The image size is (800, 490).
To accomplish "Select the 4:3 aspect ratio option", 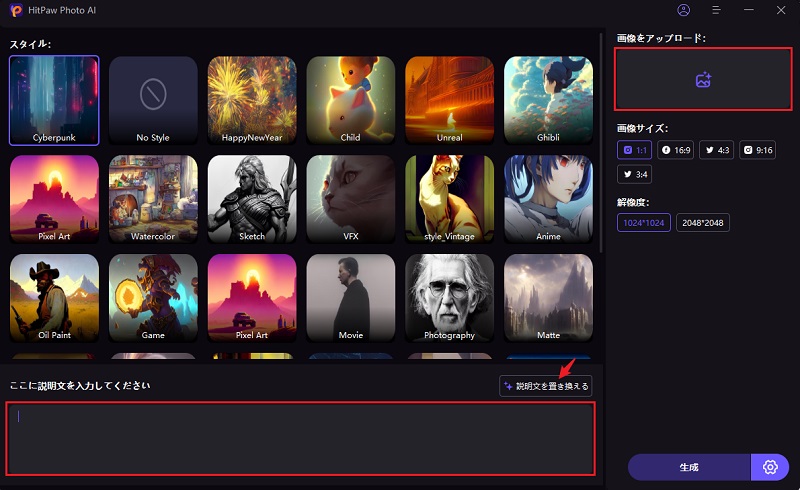I will coord(717,150).
